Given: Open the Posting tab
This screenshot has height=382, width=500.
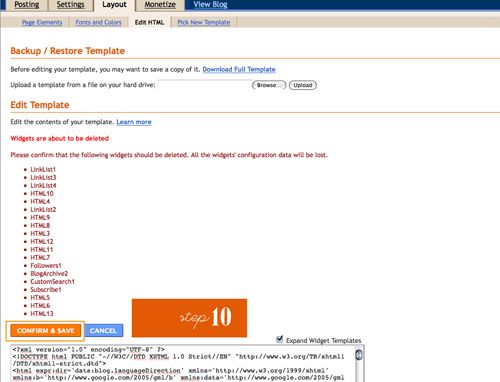Looking at the screenshot, I should (27, 5).
